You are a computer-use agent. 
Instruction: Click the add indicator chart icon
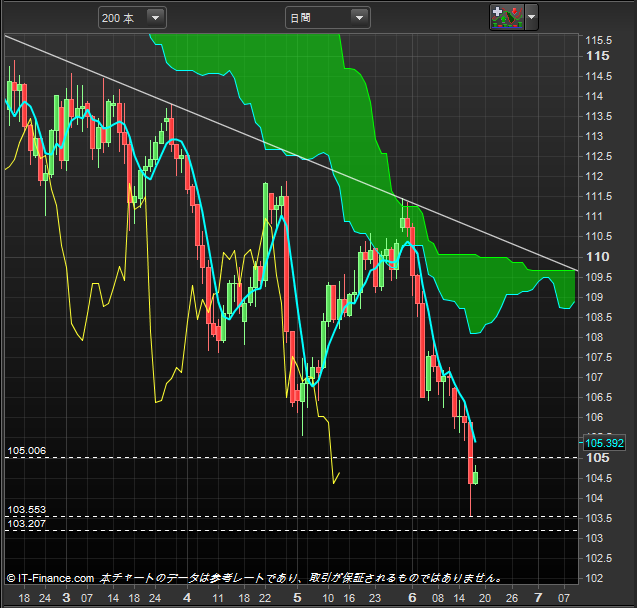click(x=507, y=17)
